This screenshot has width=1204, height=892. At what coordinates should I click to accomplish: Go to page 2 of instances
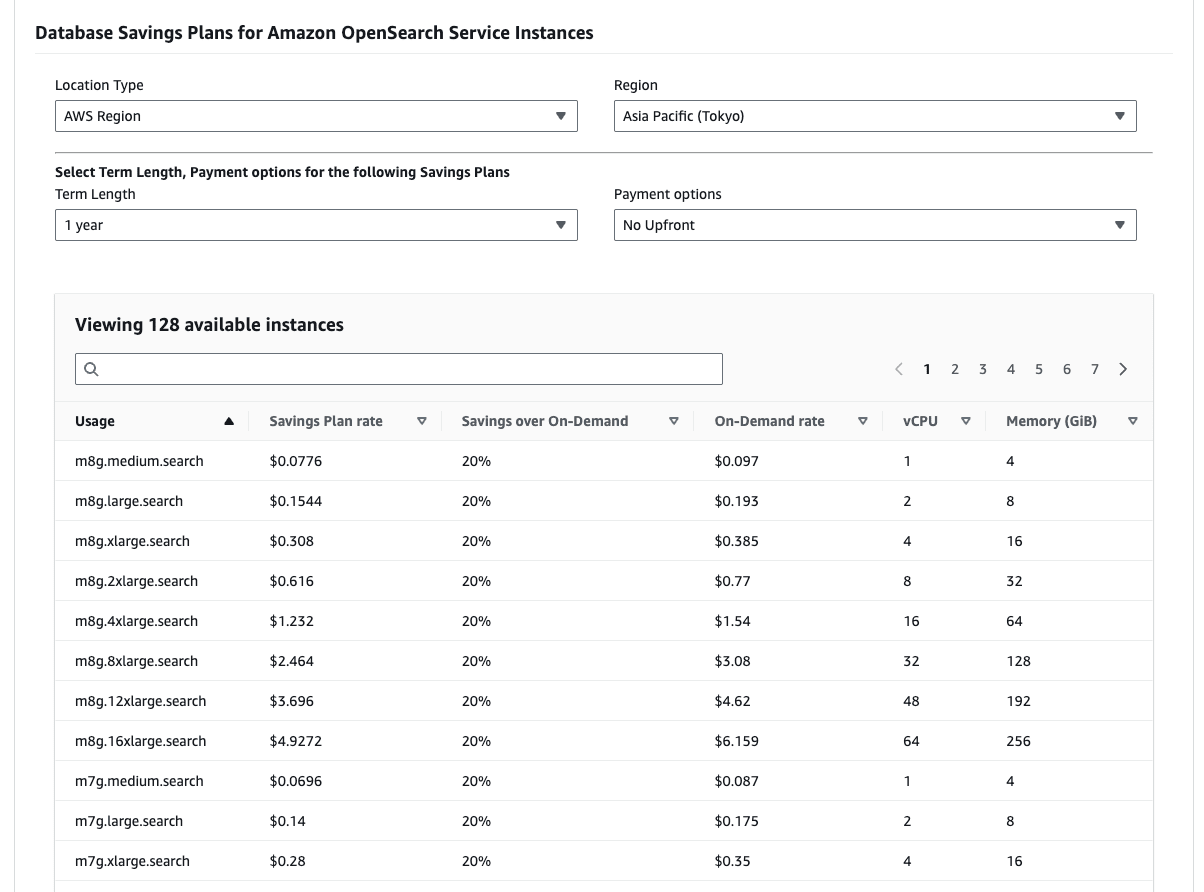click(955, 369)
